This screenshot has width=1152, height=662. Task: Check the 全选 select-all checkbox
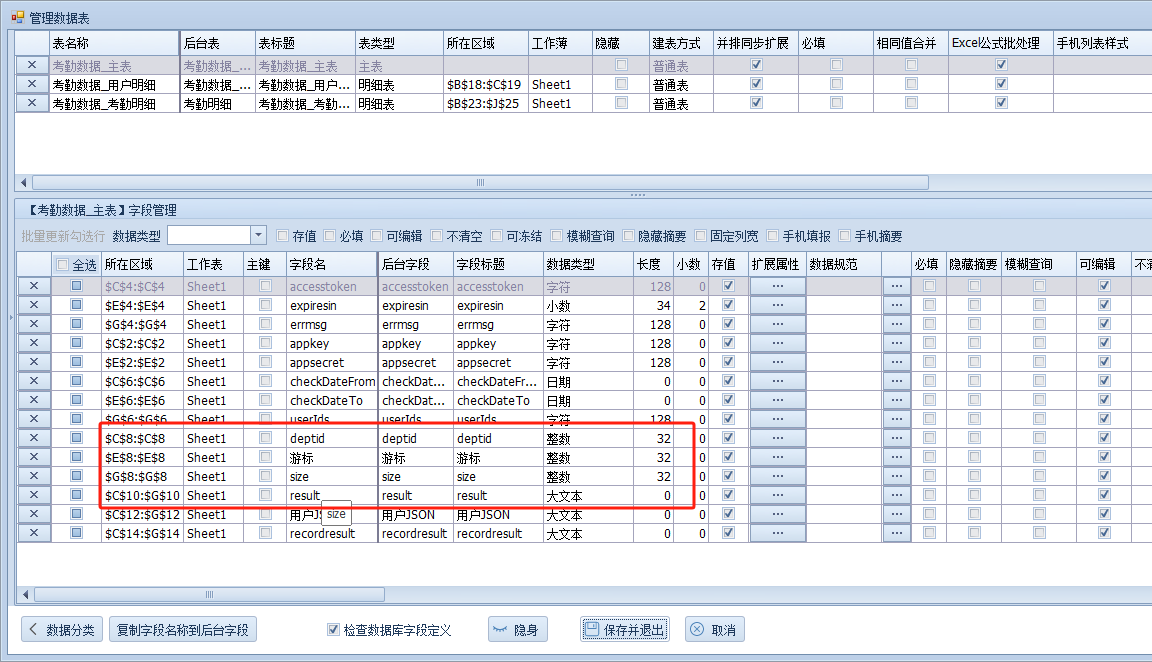pos(63,265)
